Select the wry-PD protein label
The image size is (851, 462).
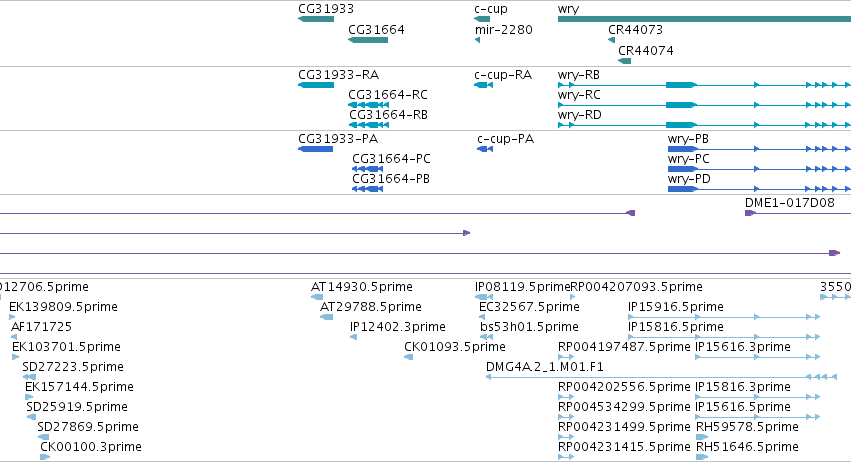point(689,179)
